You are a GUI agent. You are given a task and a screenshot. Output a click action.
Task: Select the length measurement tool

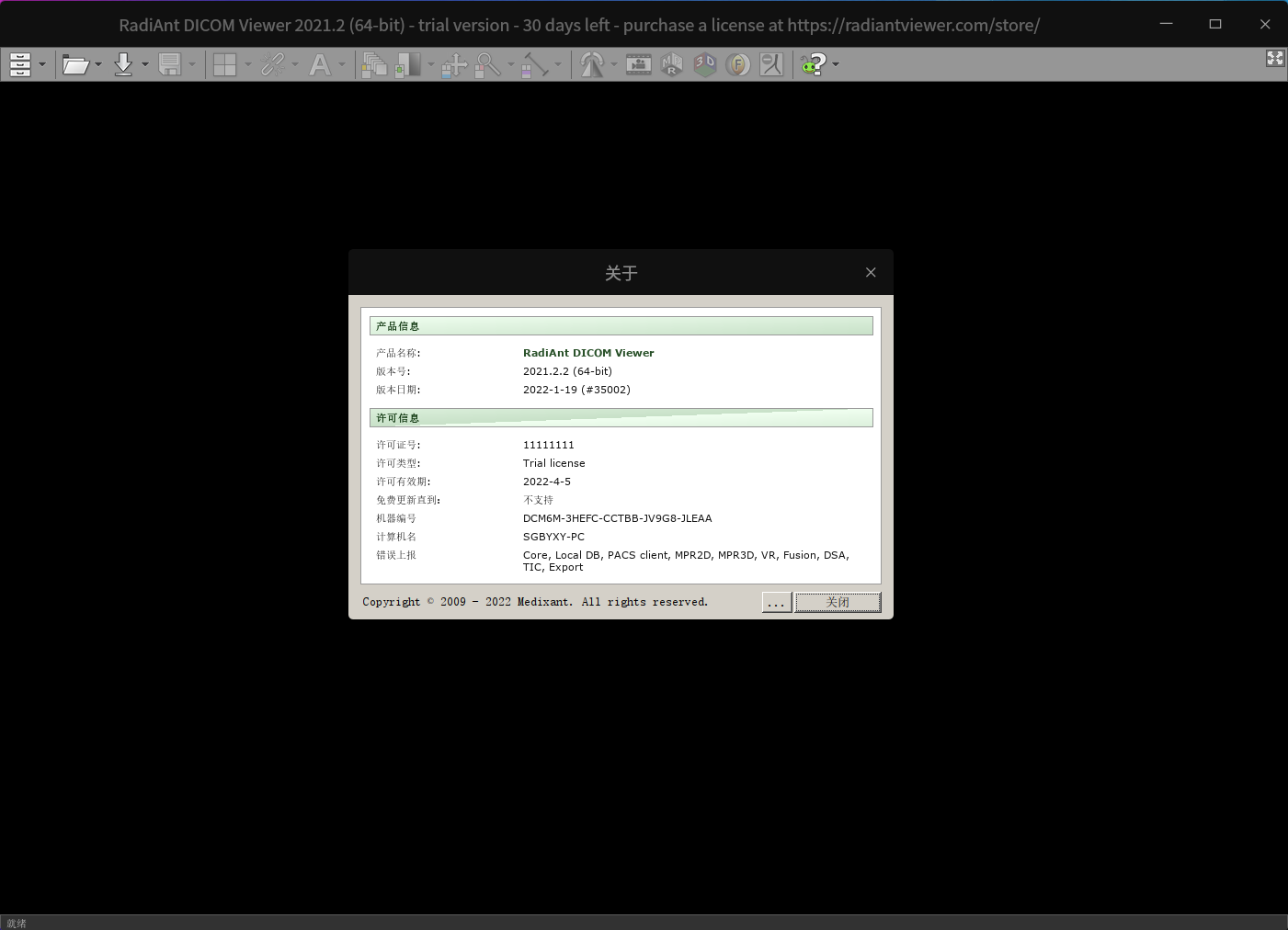(x=534, y=64)
